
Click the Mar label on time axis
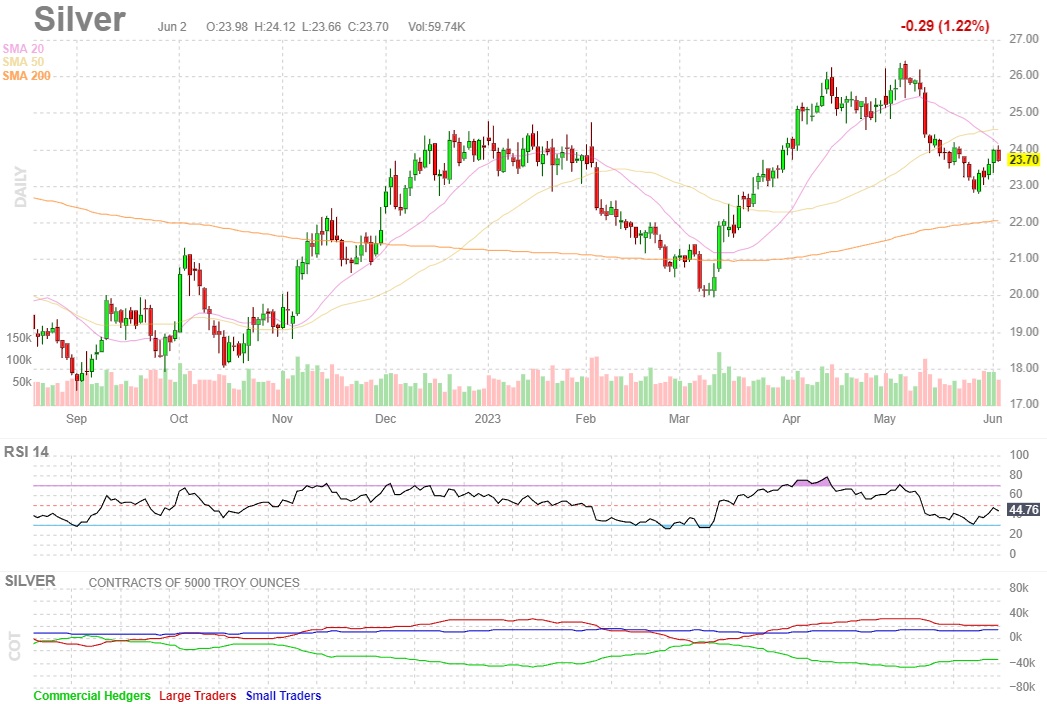(x=679, y=419)
